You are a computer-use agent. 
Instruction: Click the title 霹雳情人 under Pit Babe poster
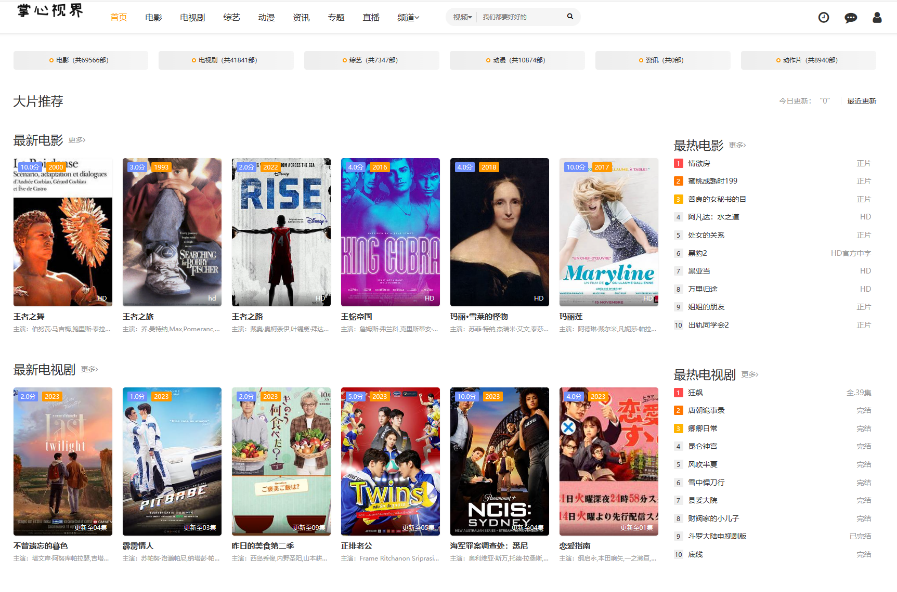click(x=138, y=546)
